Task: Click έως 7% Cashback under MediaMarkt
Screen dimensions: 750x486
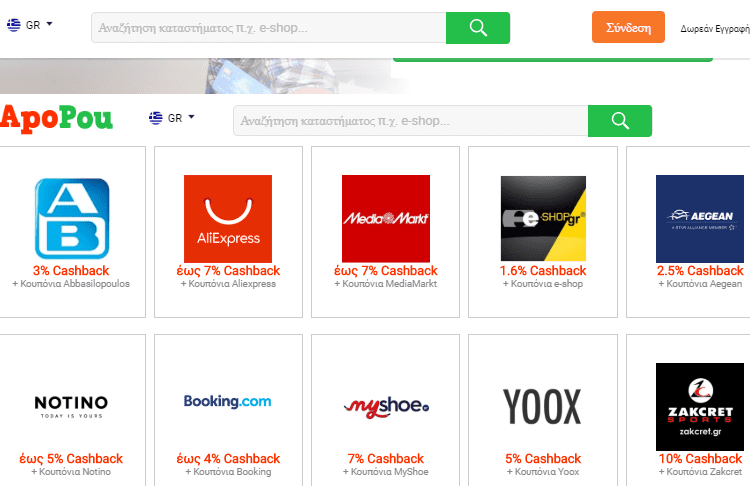Action: pos(386,271)
